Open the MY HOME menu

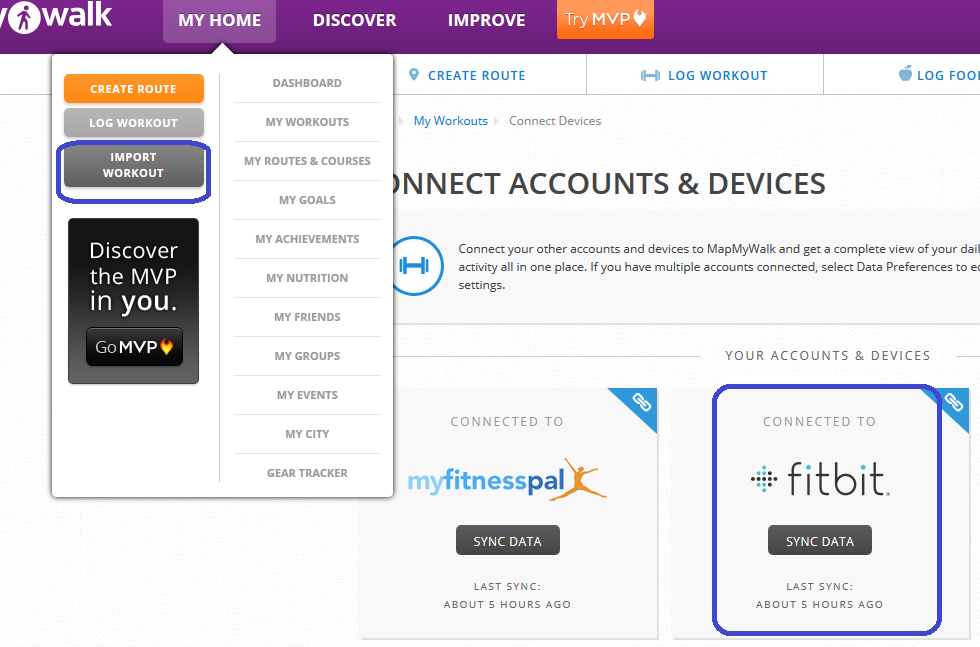coord(219,21)
